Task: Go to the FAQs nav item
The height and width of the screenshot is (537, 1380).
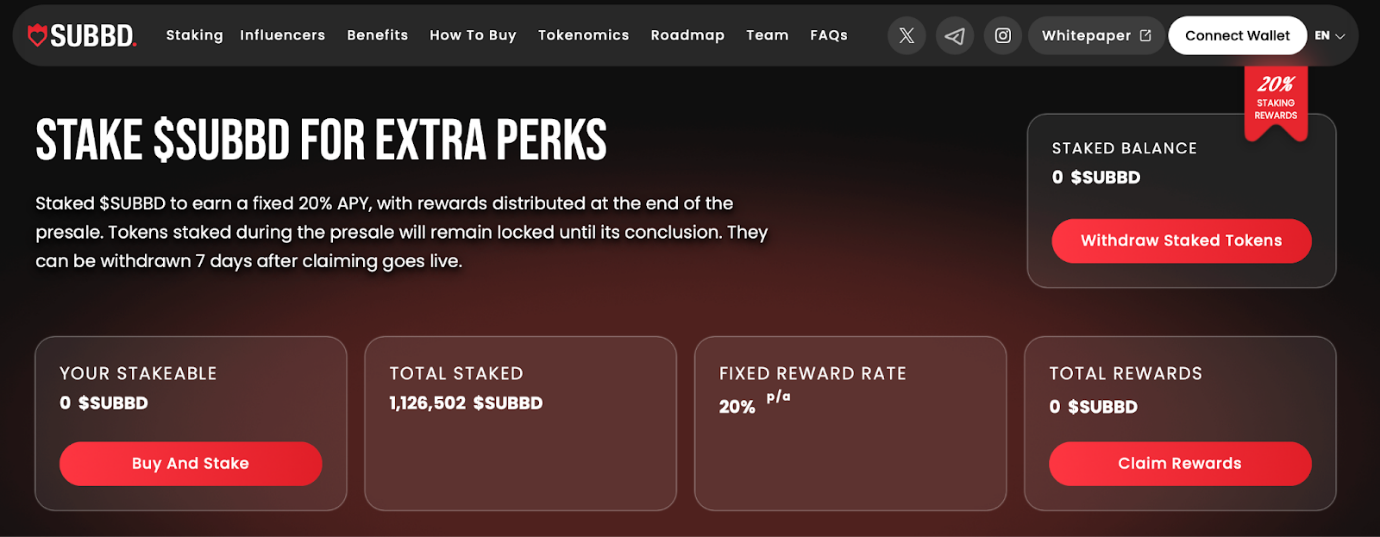Action: tap(828, 35)
